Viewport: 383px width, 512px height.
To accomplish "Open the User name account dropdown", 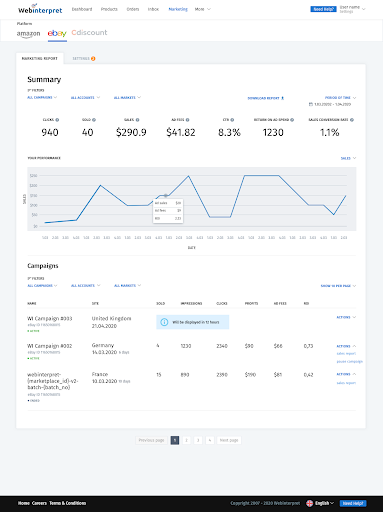I will point(352,9).
